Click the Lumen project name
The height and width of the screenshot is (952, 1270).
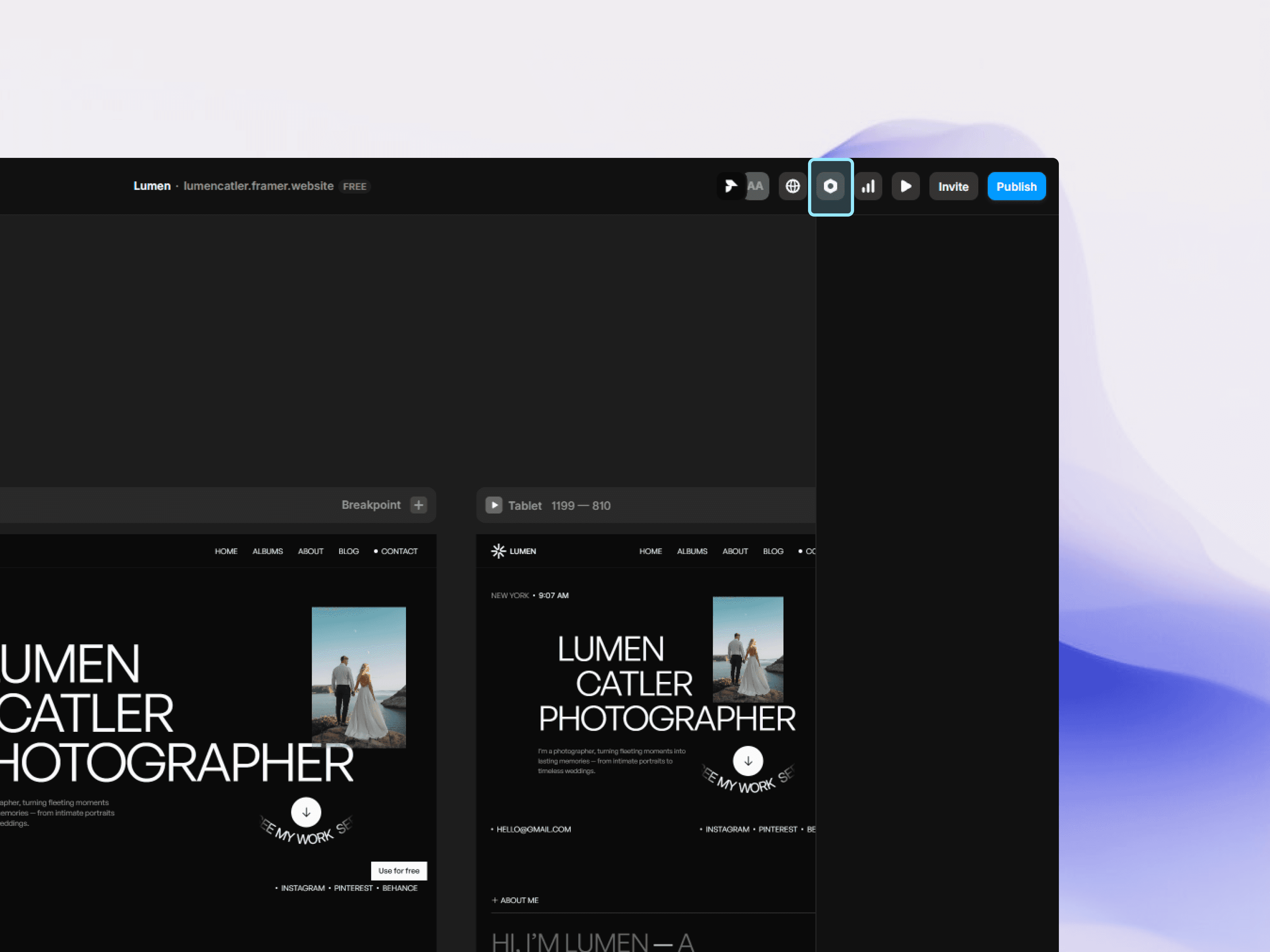coord(152,186)
